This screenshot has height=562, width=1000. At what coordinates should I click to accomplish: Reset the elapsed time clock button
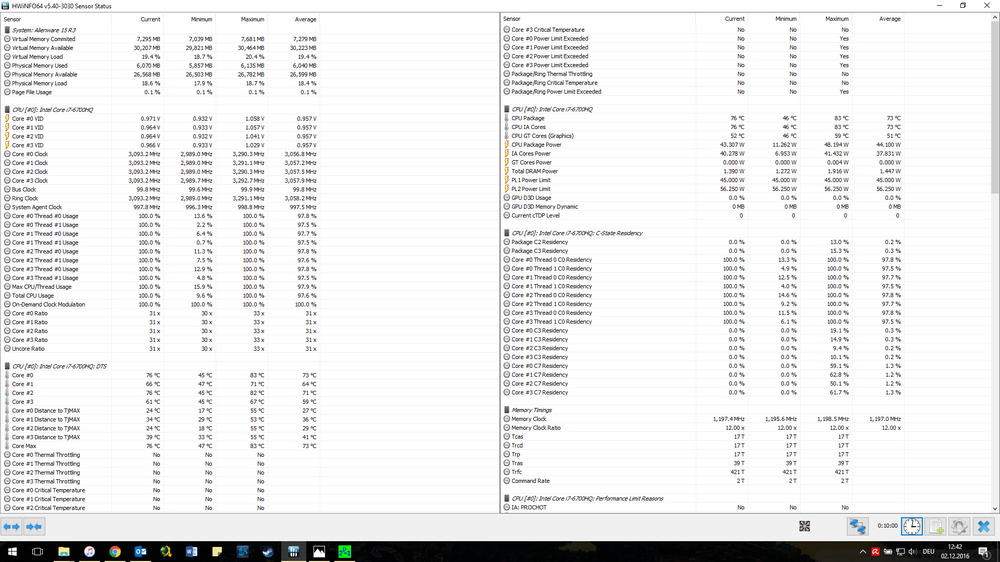click(912, 526)
